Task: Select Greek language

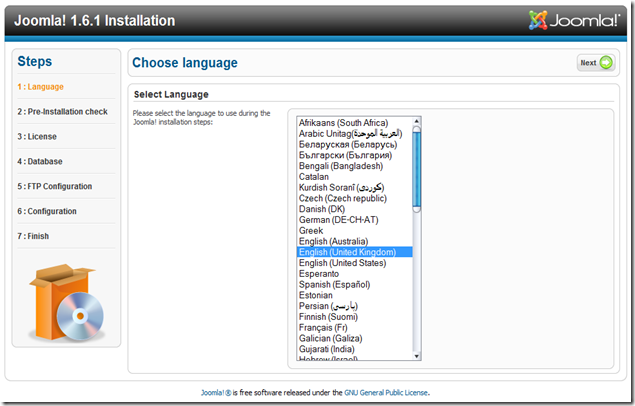Action: [x=355, y=231]
